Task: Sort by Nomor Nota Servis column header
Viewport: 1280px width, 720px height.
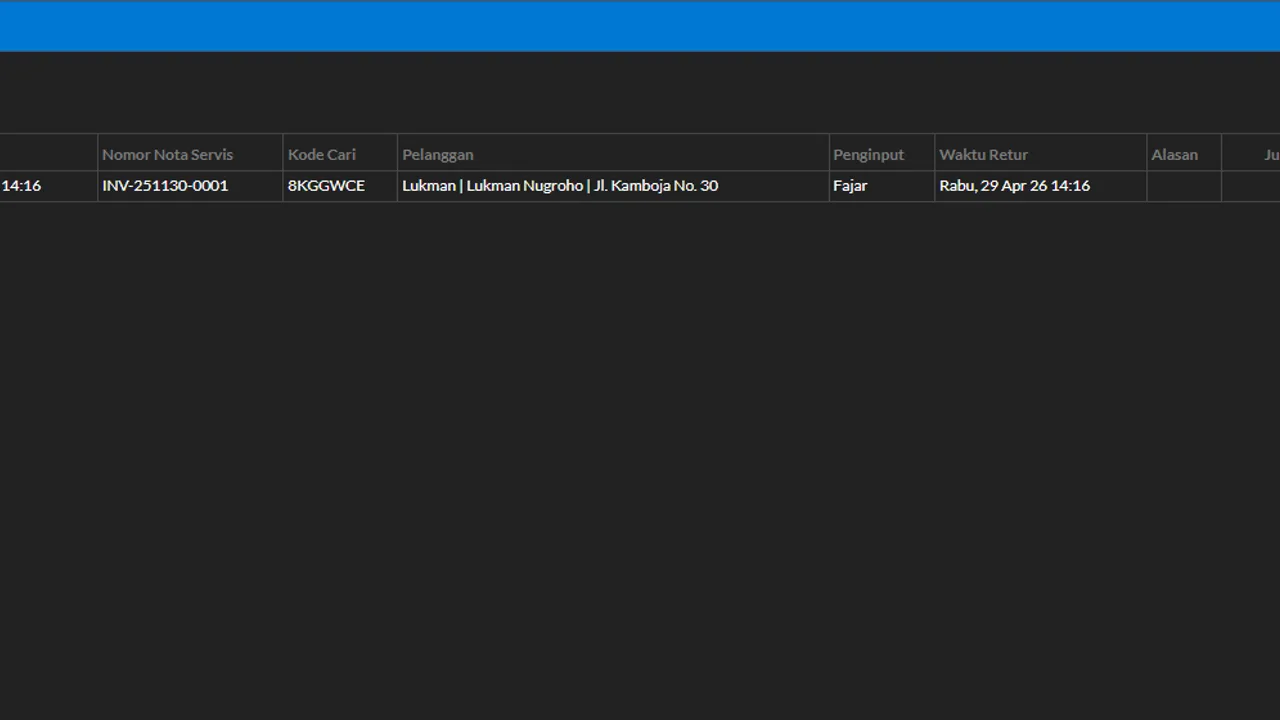Action: pos(190,154)
